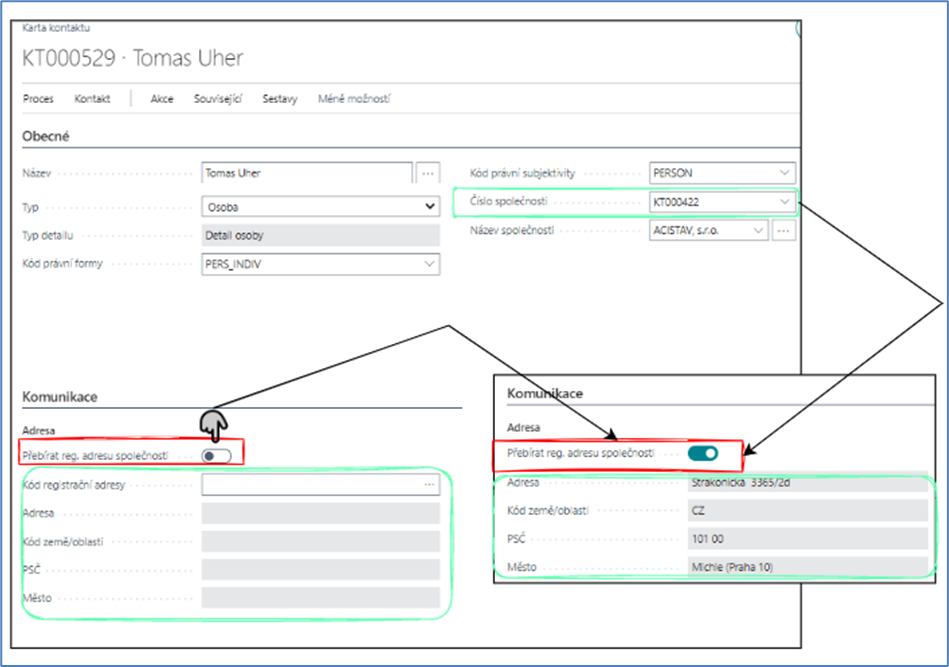Screen dimensions: 949x667
Task: Click the ellipsis button next to ACISTAV, s.r.o.
Action: pyautogui.click(x=785, y=231)
